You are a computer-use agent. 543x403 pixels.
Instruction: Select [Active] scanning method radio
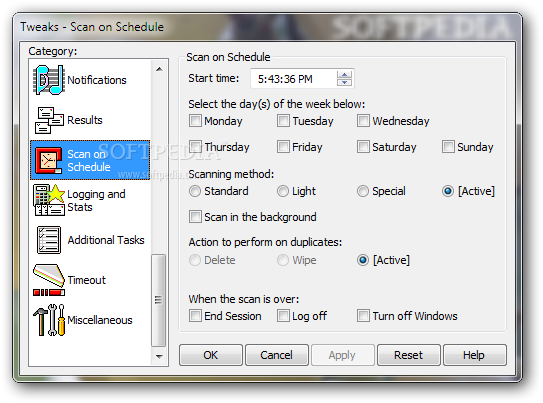click(x=447, y=191)
